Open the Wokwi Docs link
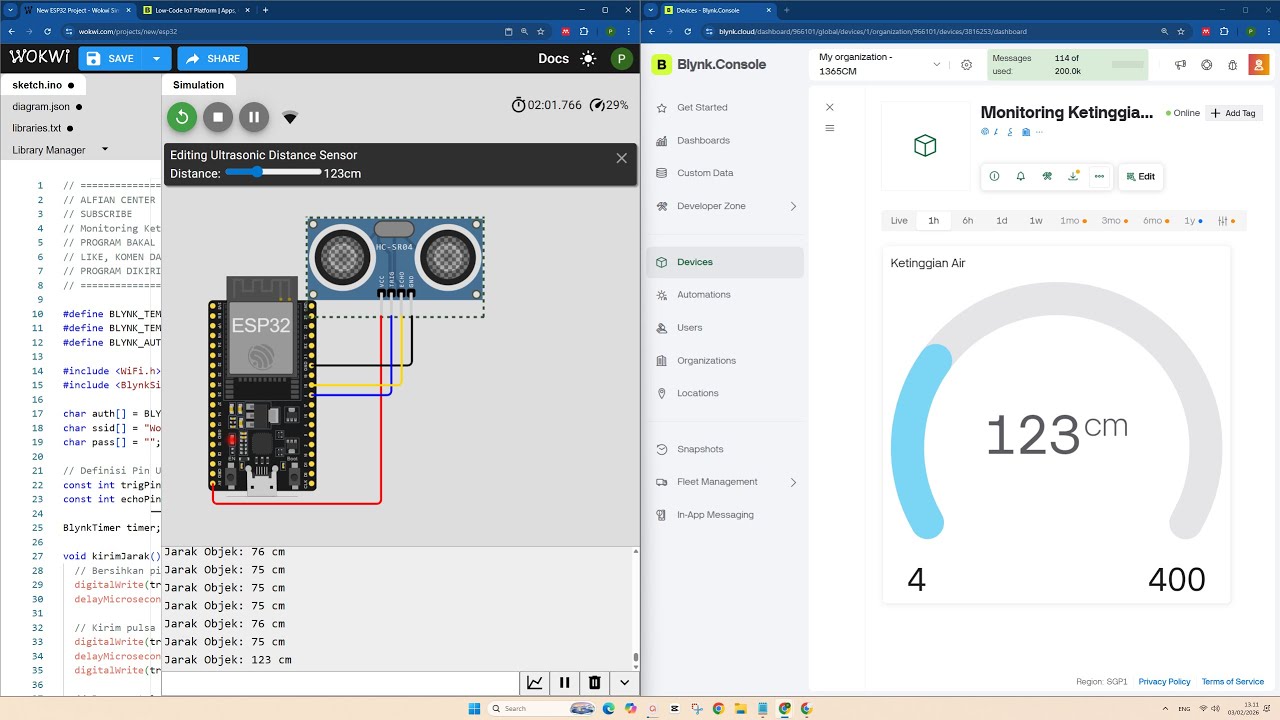This screenshot has height=720, width=1280. click(x=553, y=58)
